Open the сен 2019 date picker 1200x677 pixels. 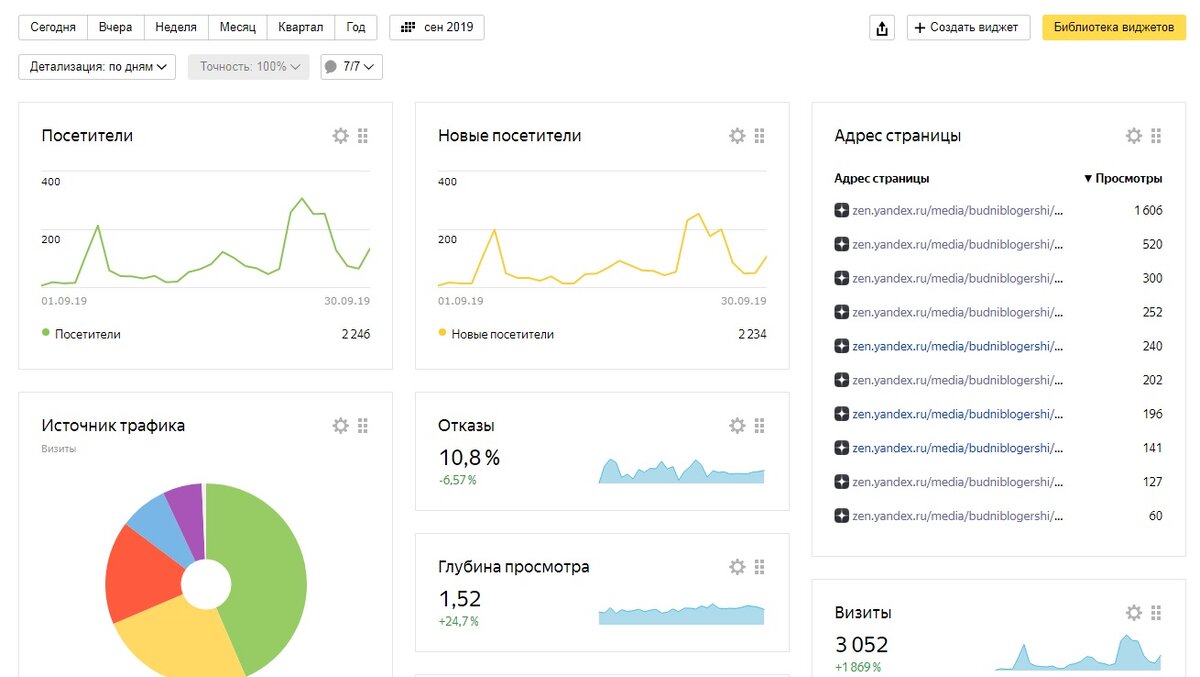pyautogui.click(x=437, y=27)
